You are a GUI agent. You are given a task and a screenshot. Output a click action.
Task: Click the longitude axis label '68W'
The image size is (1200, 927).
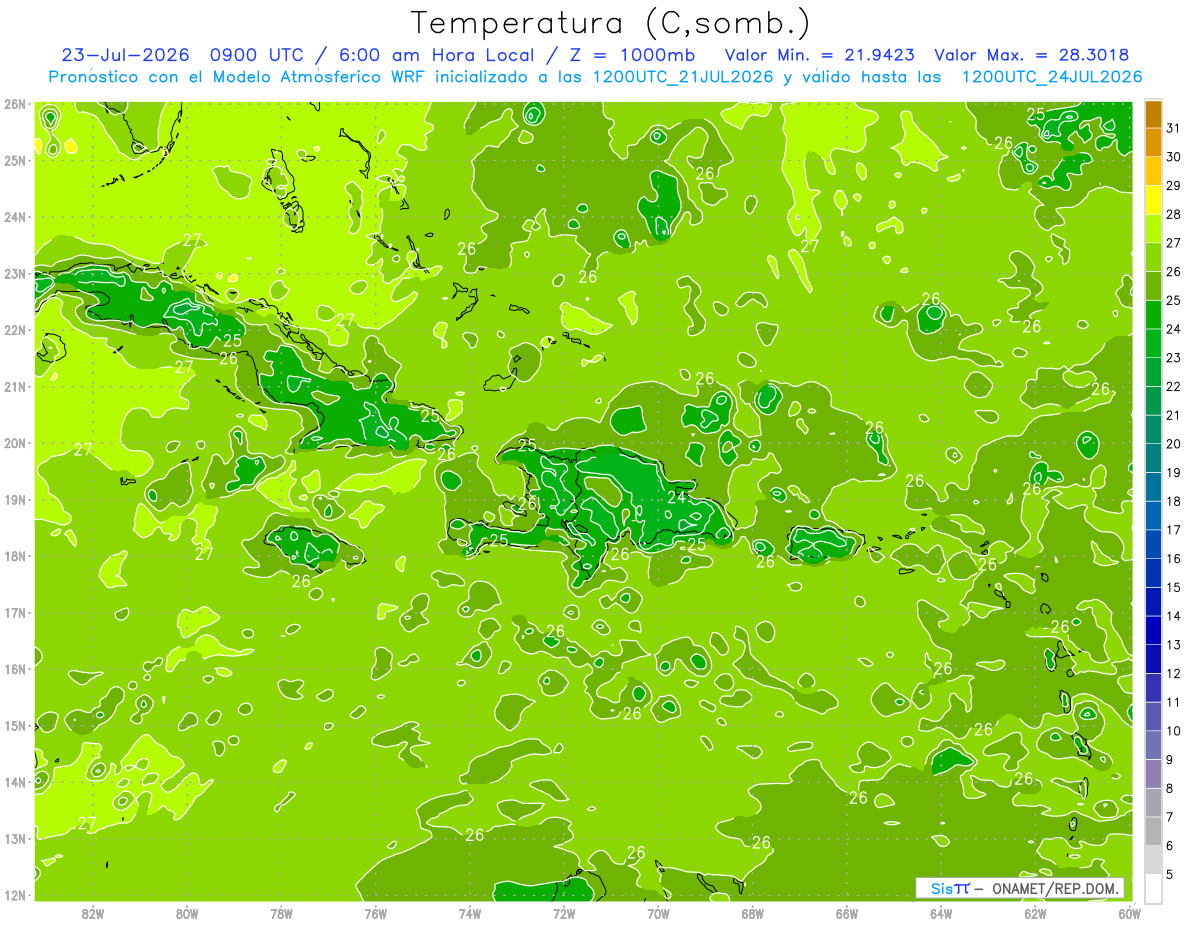[x=753, y=913]
